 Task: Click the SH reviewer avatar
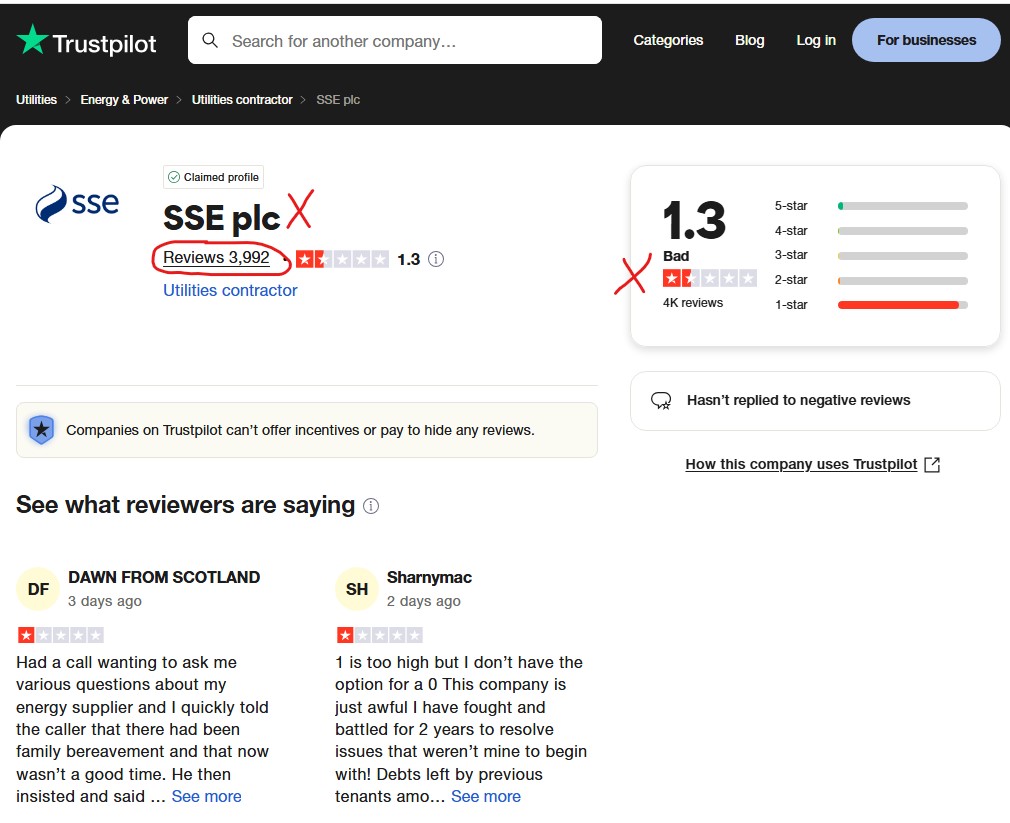click(357, 589)
